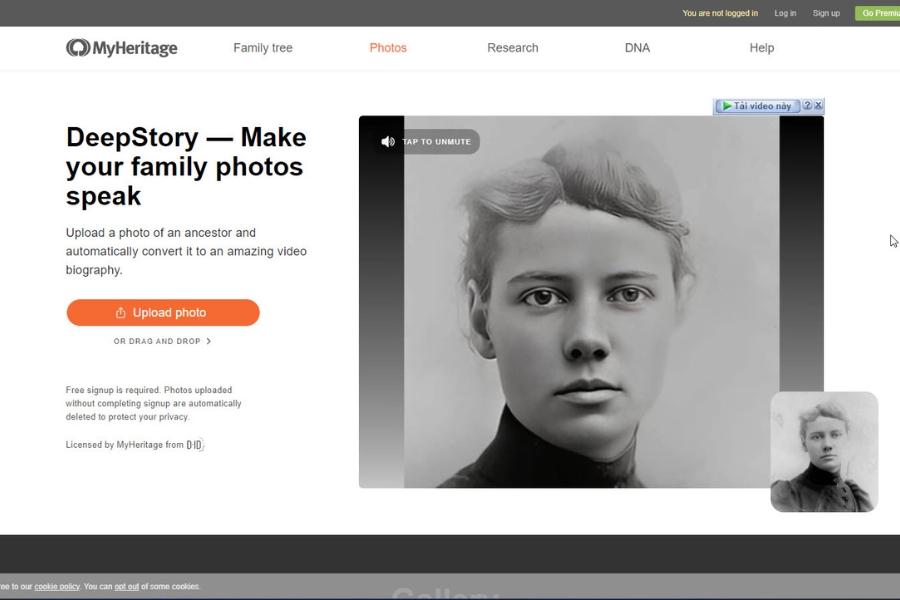Click the original photo thumbnail
This screenshot has width=900, height=600.
(x=824, y=451)
